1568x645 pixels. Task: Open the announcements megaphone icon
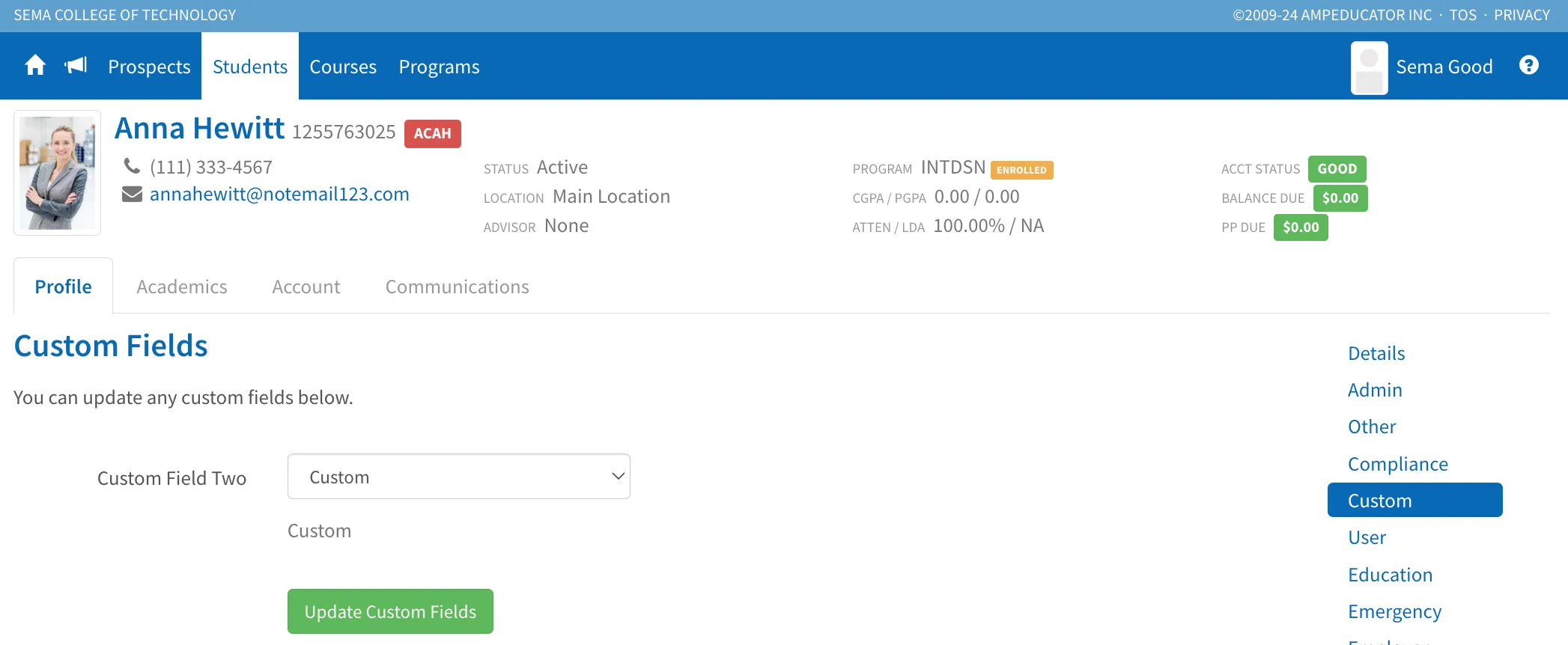(76, 66)
